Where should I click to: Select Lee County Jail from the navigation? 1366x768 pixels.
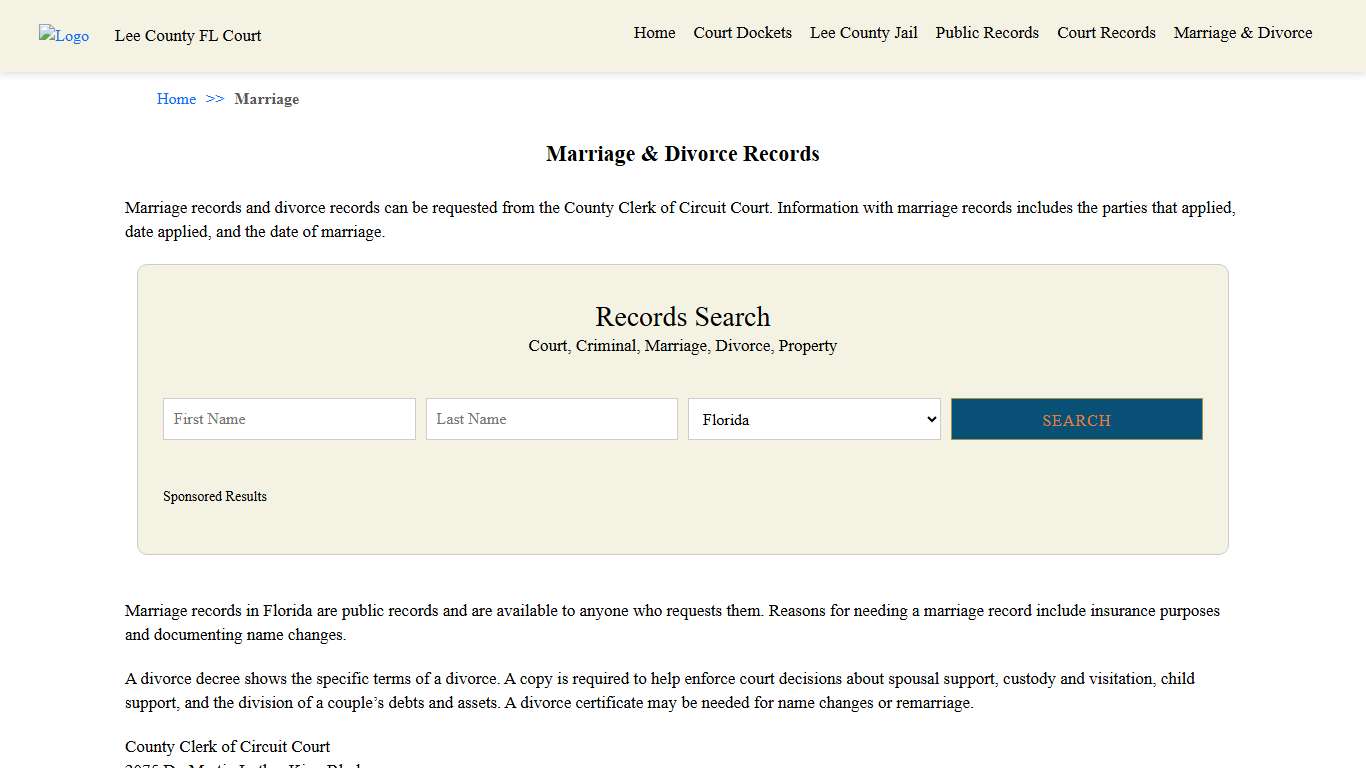[x=863, y=32]
